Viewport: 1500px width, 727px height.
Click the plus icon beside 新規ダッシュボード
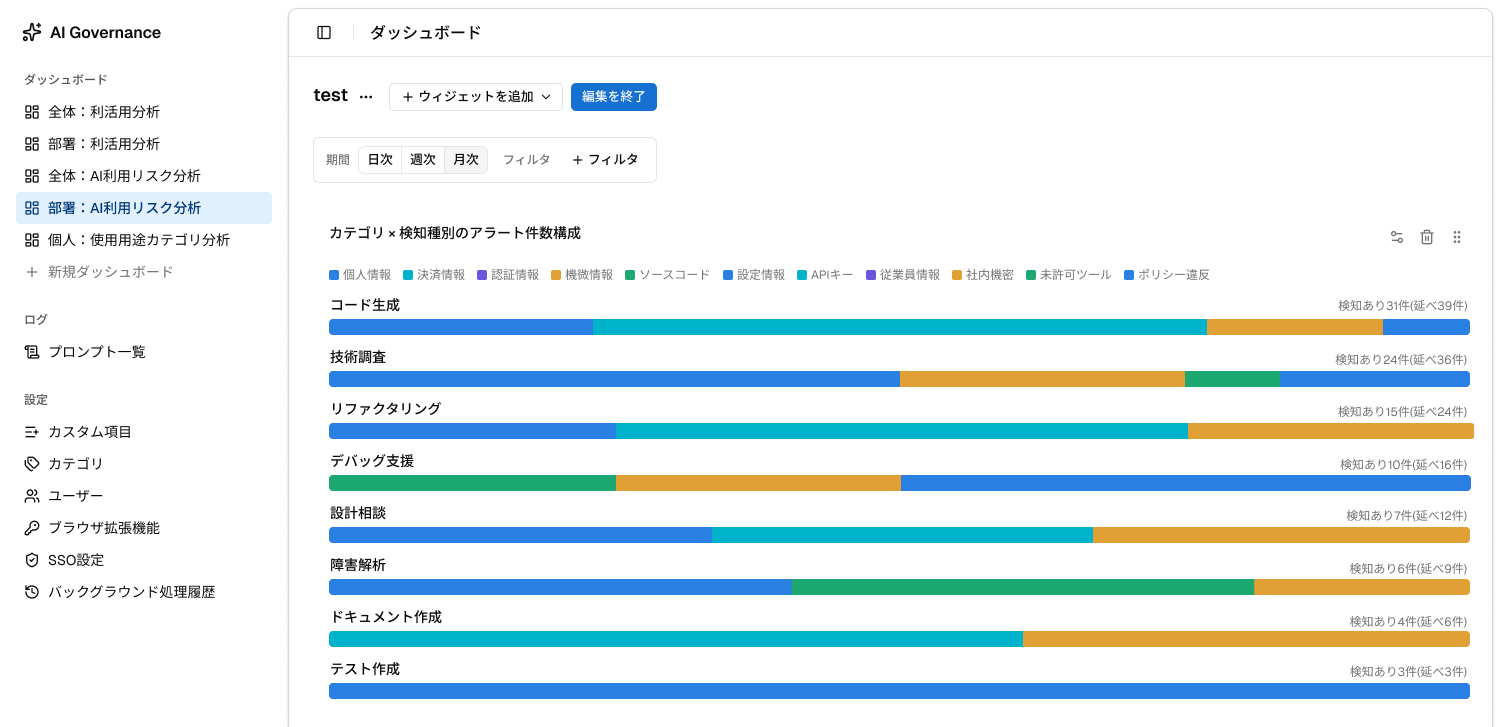pyautogui.click(x=32, y=272)
